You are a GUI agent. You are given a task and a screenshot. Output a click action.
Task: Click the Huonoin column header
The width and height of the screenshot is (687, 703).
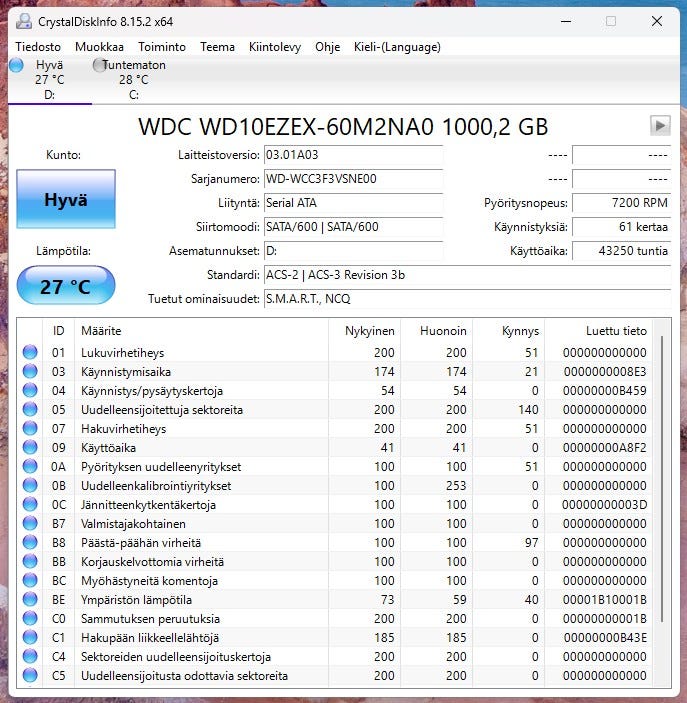pyautogui.click(x=436, y=331)
